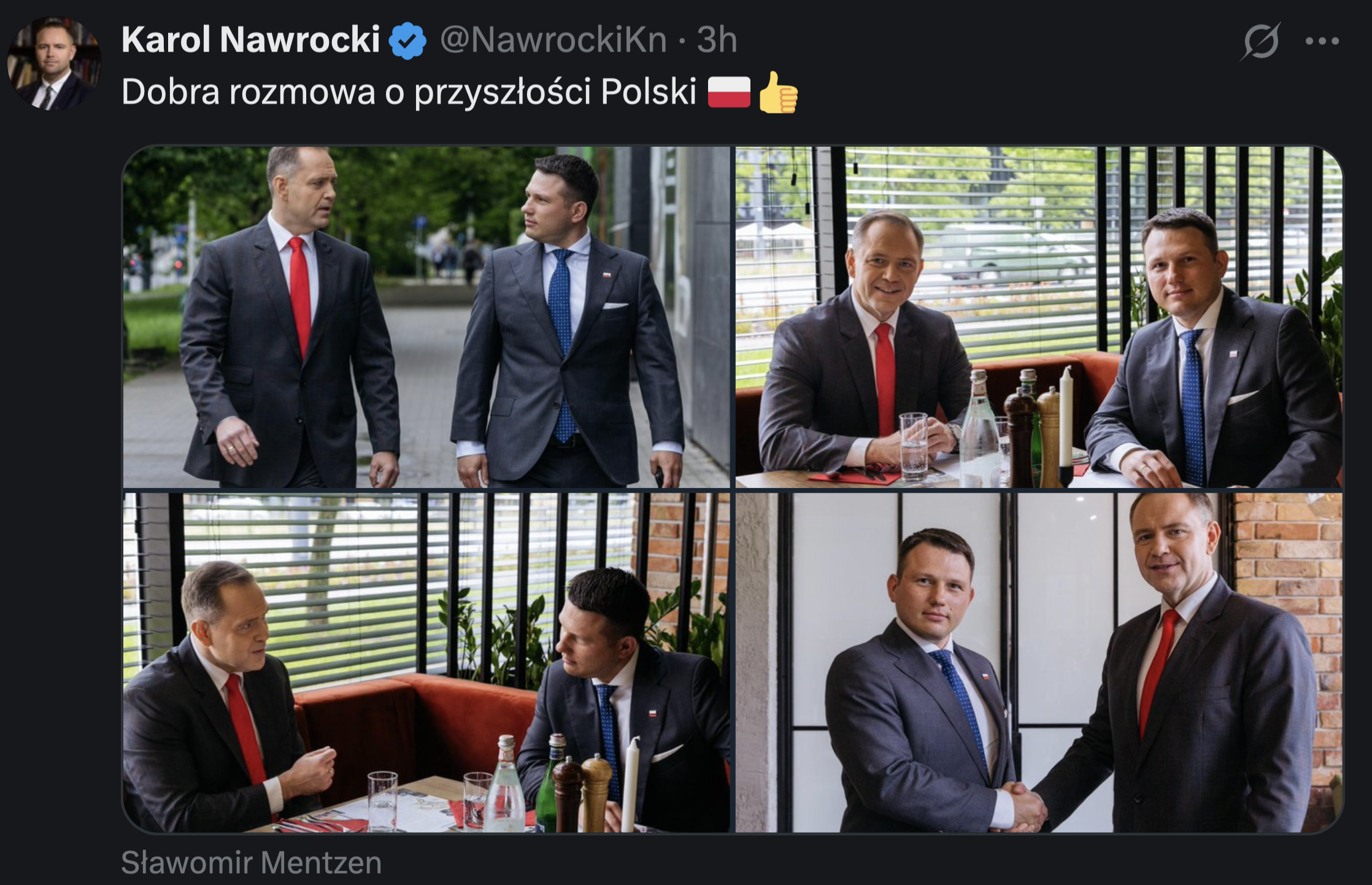Viewport: 1372px width, 885px height.
Task: Open the photo of two men walking outside
Action: (x=426, y=317)
